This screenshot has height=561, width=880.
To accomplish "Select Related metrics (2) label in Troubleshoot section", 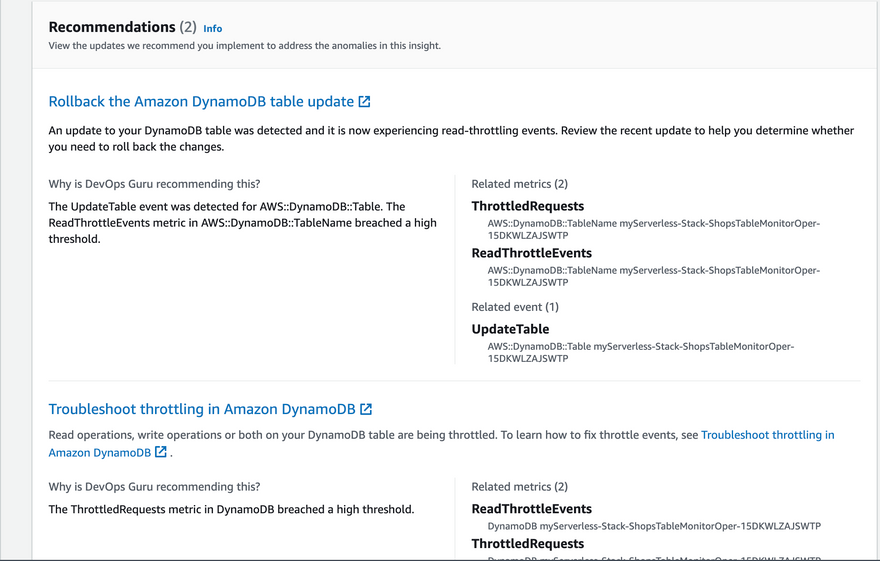I will [x=520, y=487].
